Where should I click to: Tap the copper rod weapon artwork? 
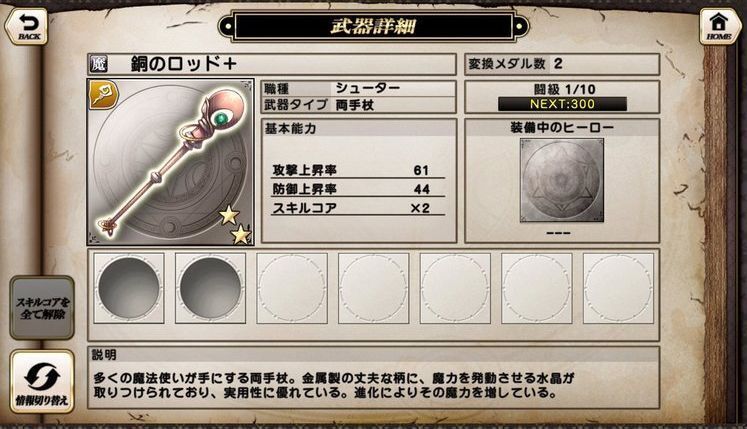click(x=170, y=163)
